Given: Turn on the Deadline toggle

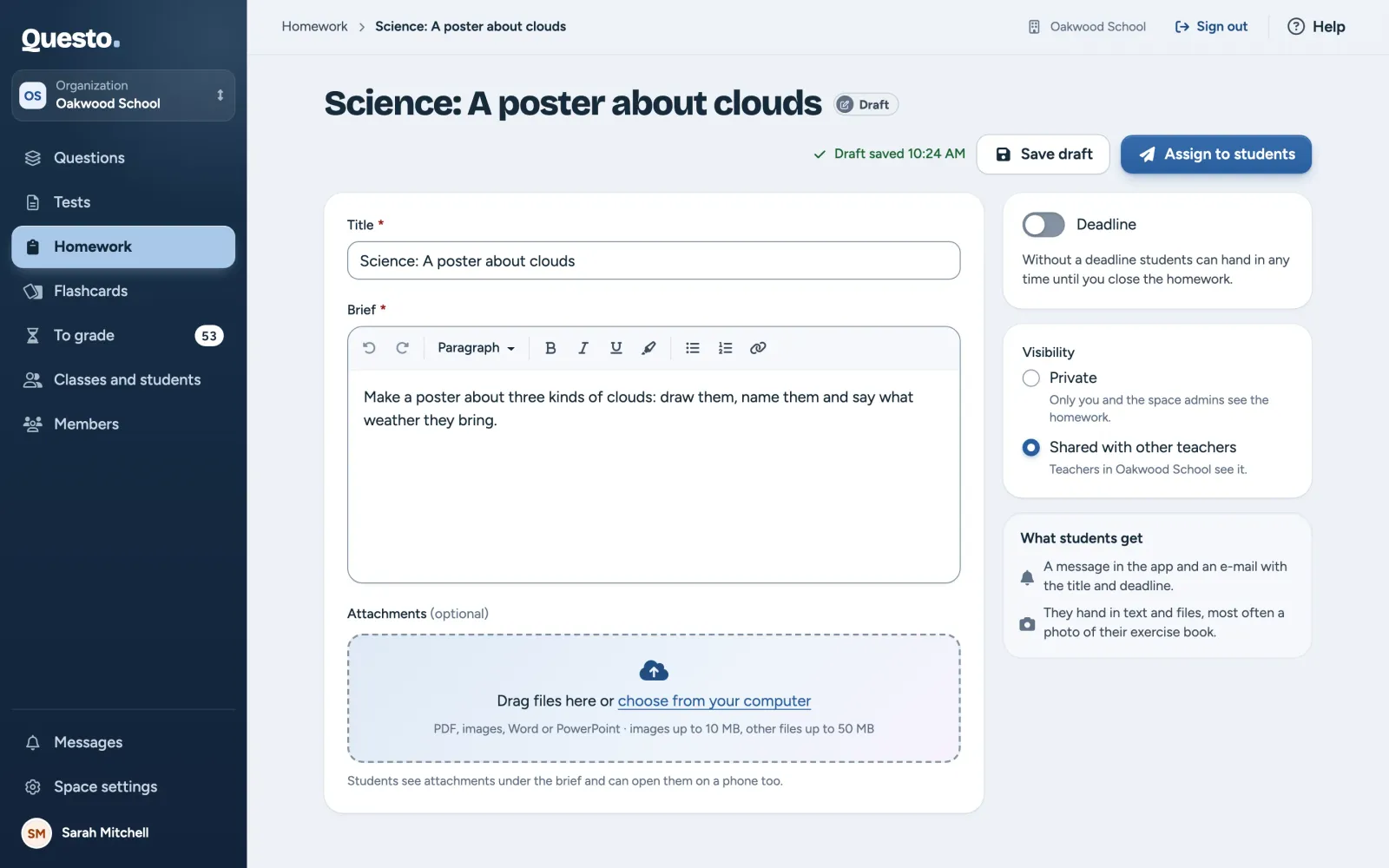Looking at the screenshot, I should point(1043,225).
